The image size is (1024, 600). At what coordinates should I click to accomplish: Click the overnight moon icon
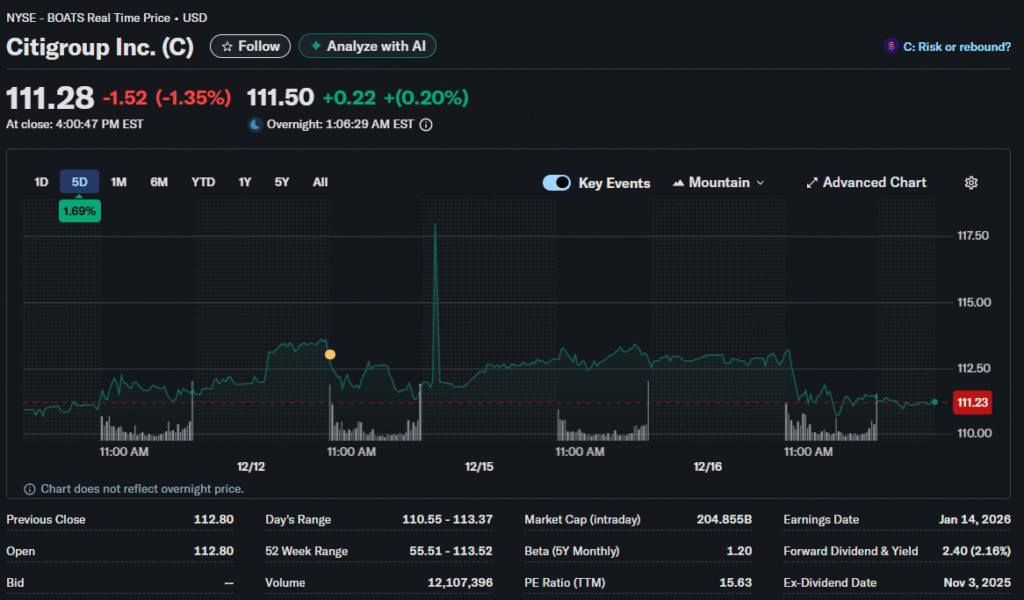(x=255, y=125)
